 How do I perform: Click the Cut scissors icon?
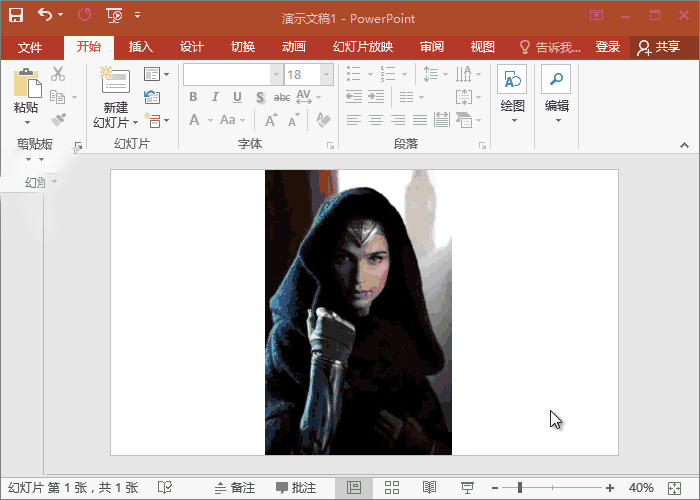click(x=58, y=74)
